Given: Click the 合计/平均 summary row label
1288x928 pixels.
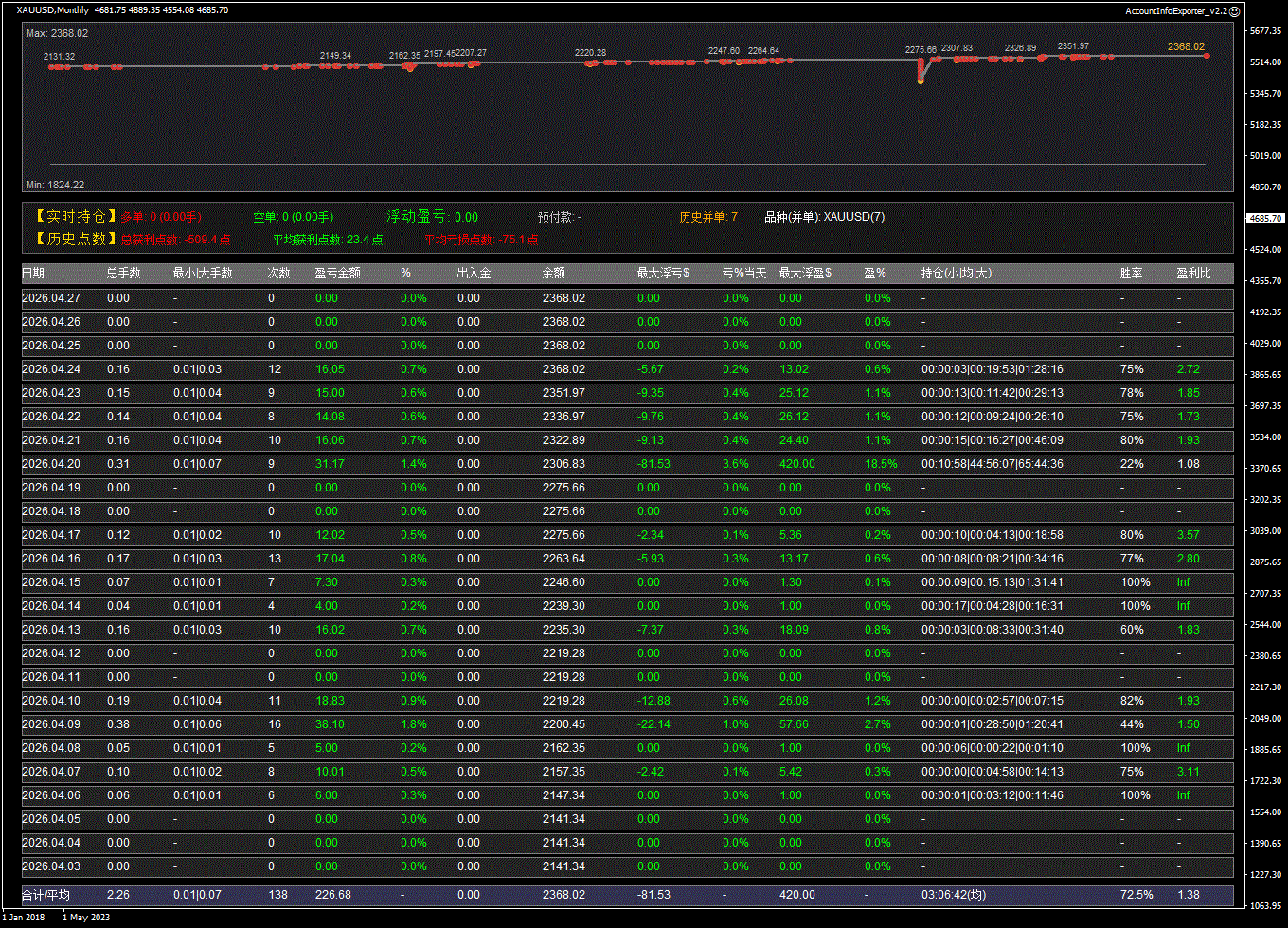Looking at the screenshot, I should (x=45, y=895).
